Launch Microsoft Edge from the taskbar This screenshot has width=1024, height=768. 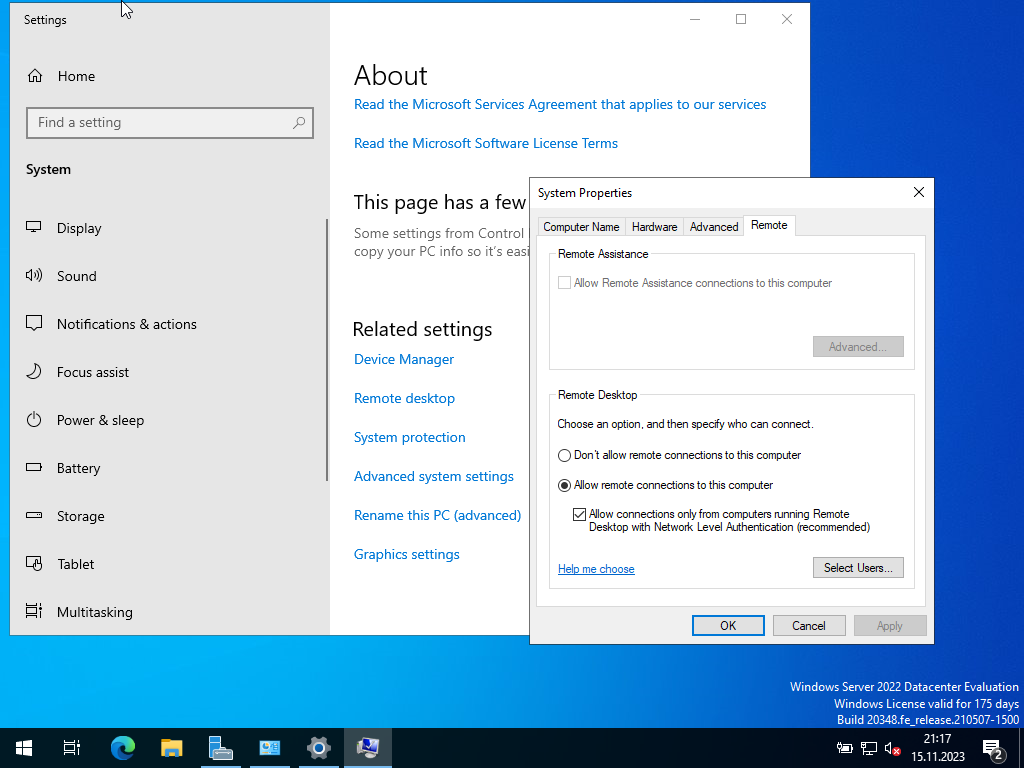[x=123, y=748]
